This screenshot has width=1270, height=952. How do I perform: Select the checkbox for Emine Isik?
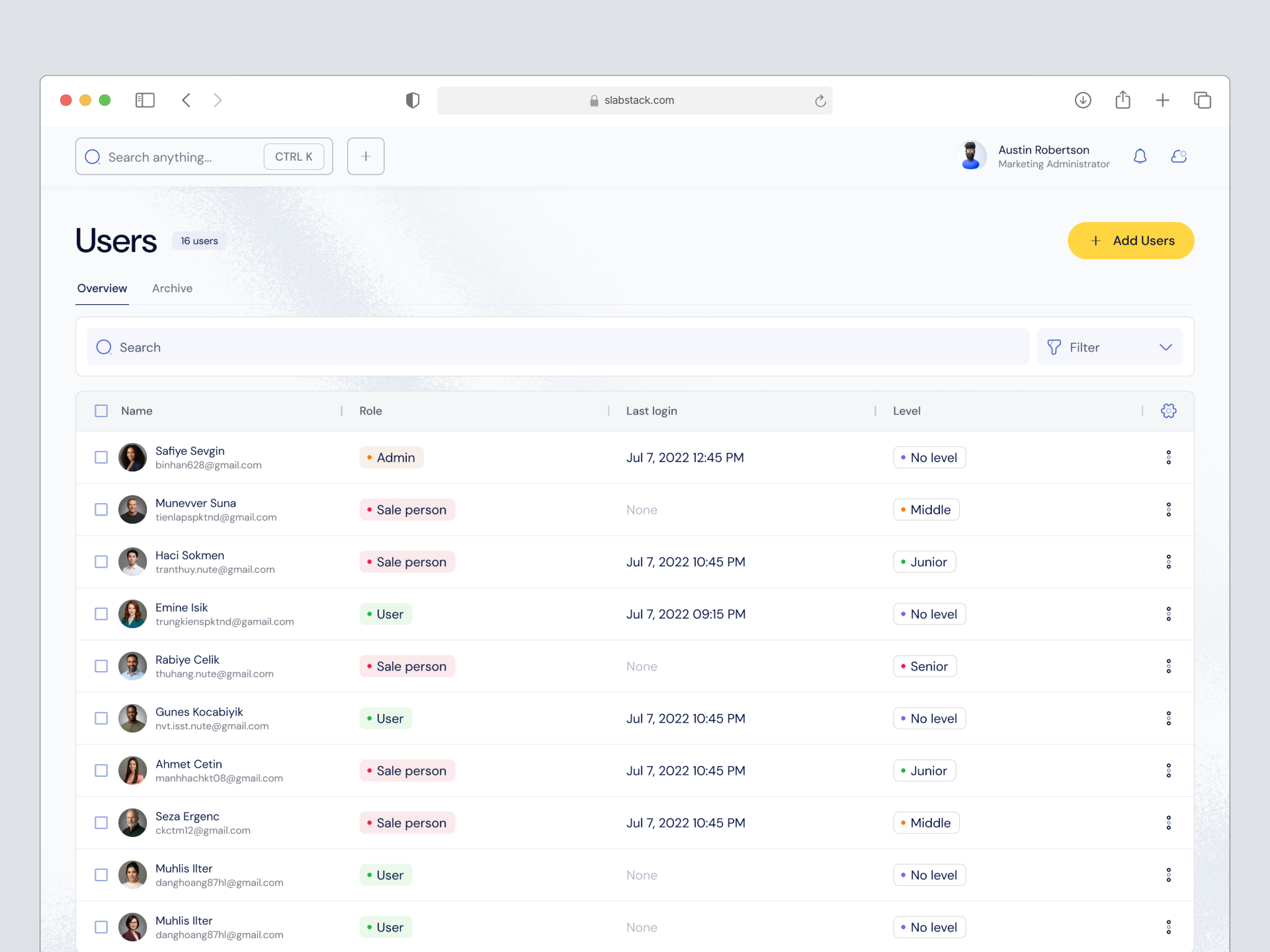[101, 614]
